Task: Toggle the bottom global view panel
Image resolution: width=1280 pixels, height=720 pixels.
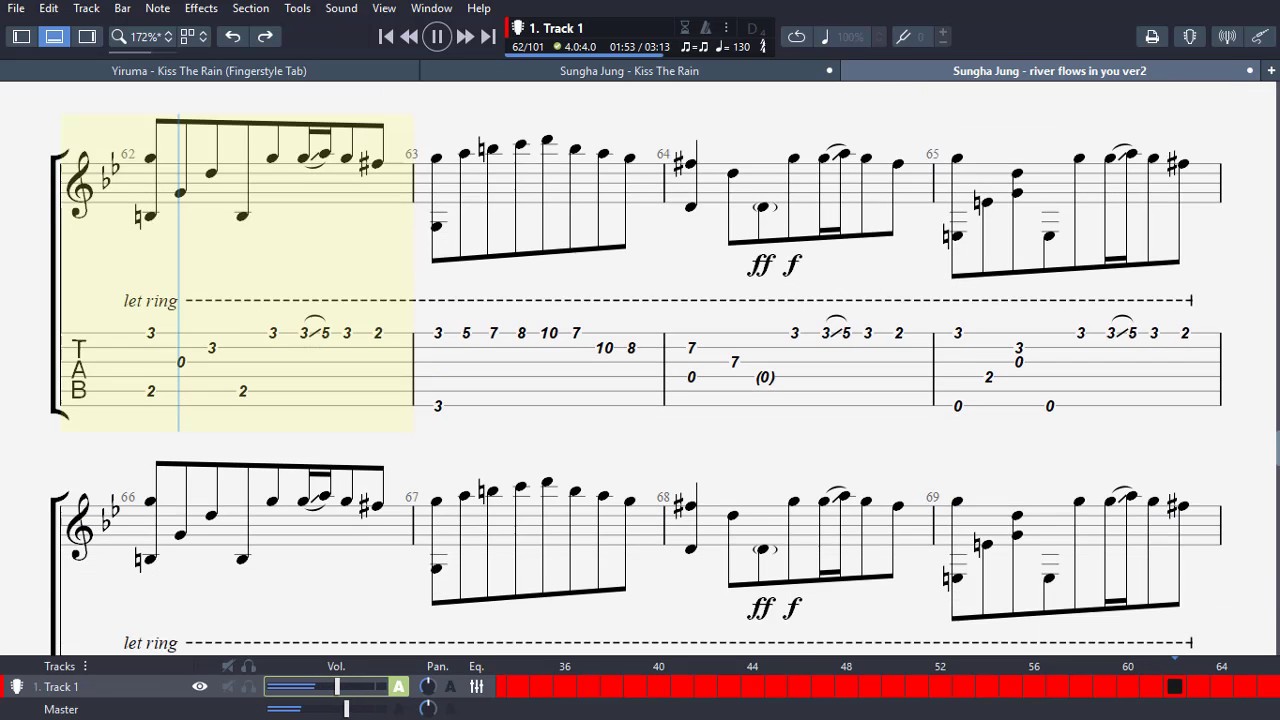Action: (54, 36)
